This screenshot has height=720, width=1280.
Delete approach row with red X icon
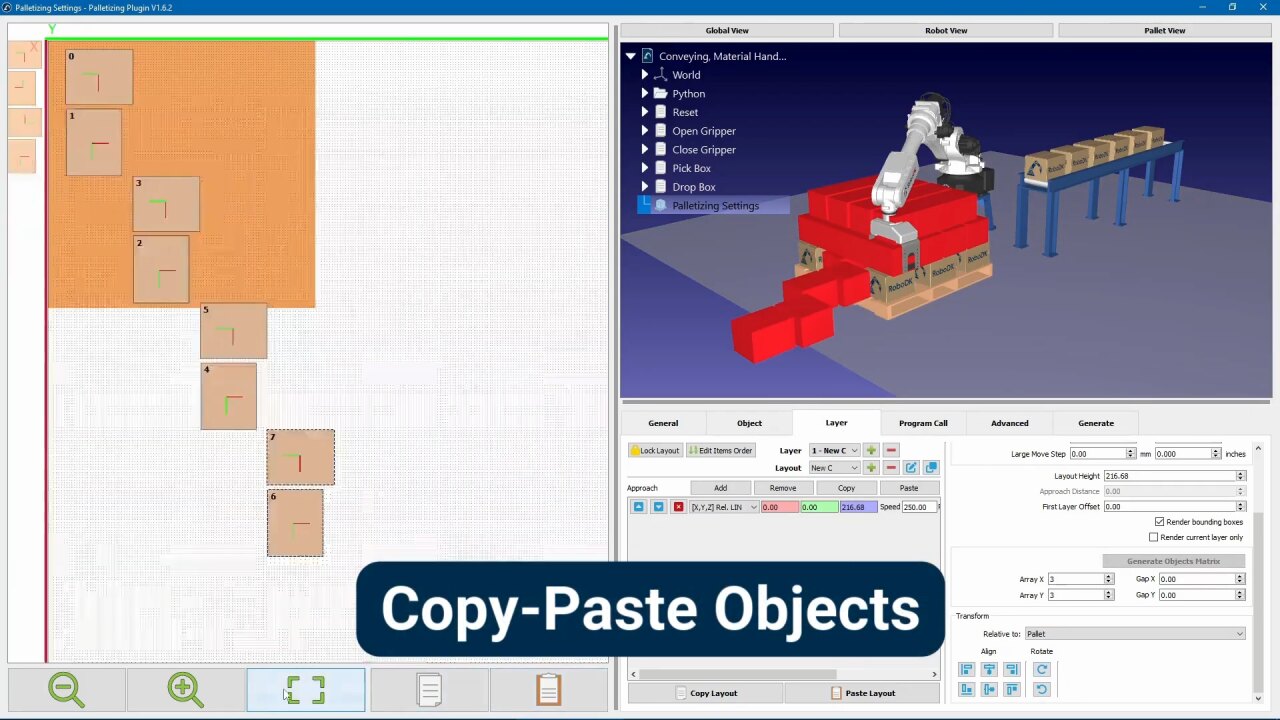[678, 507]
